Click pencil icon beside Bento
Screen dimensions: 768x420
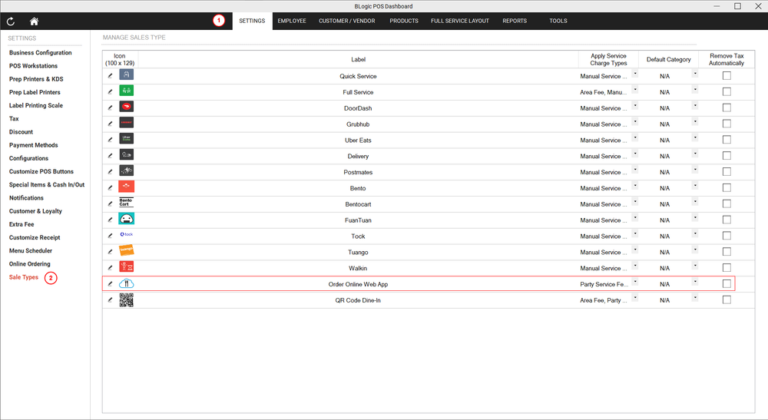pos(110,188)
